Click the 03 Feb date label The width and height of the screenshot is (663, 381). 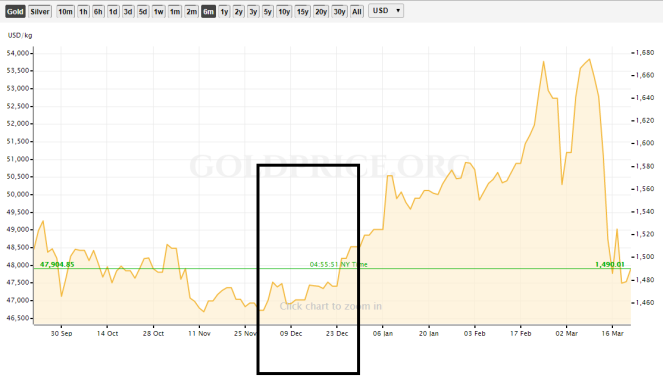(x=474, y=333)
